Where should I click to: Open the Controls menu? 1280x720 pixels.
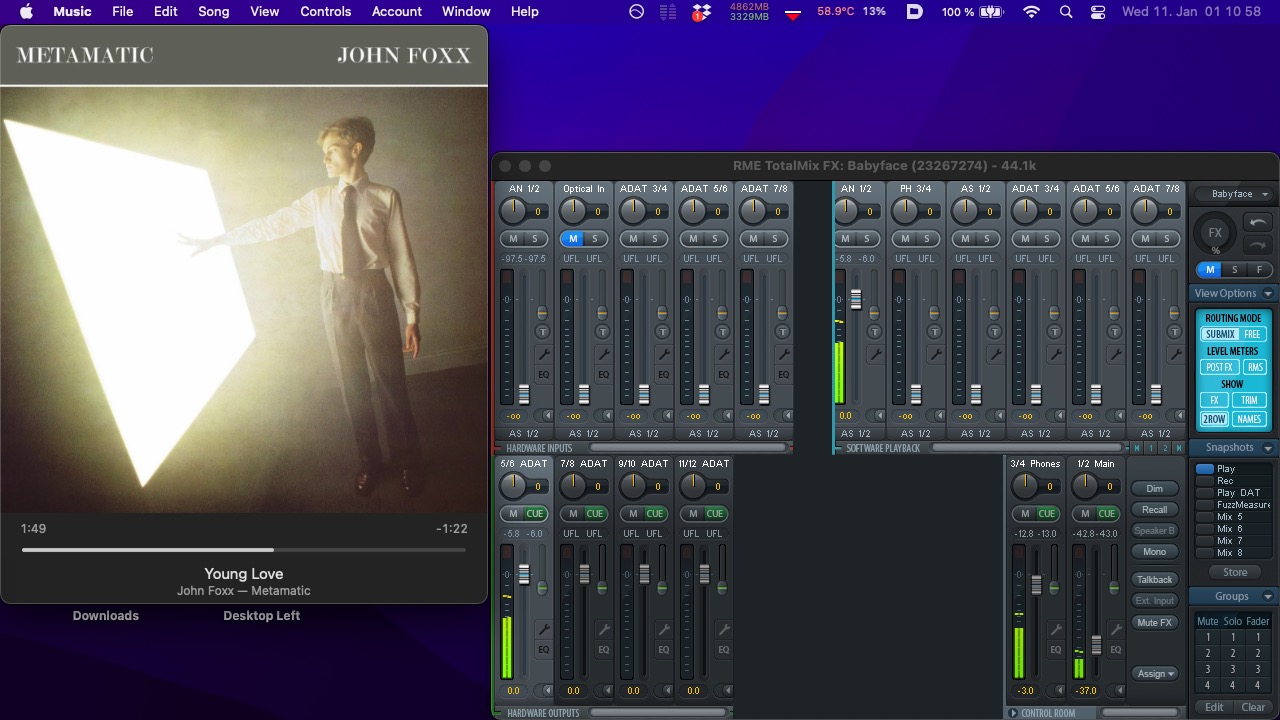[325, 12]
